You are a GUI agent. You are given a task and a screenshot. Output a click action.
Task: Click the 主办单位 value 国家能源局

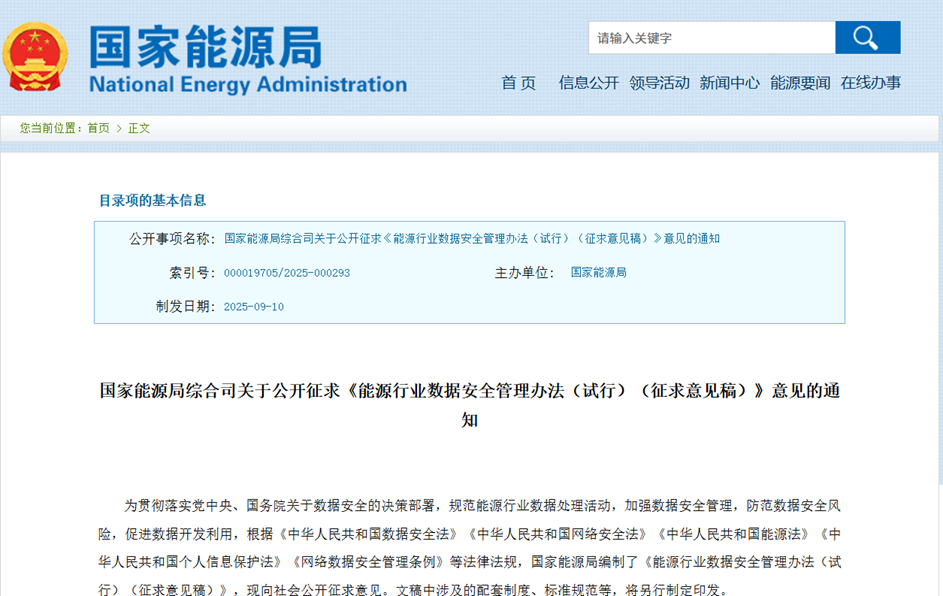(x=598, y=272)
